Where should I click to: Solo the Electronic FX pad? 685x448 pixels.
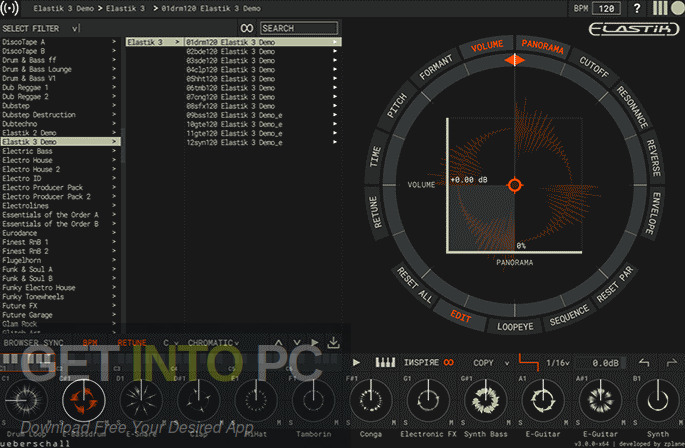click(406, 423)
